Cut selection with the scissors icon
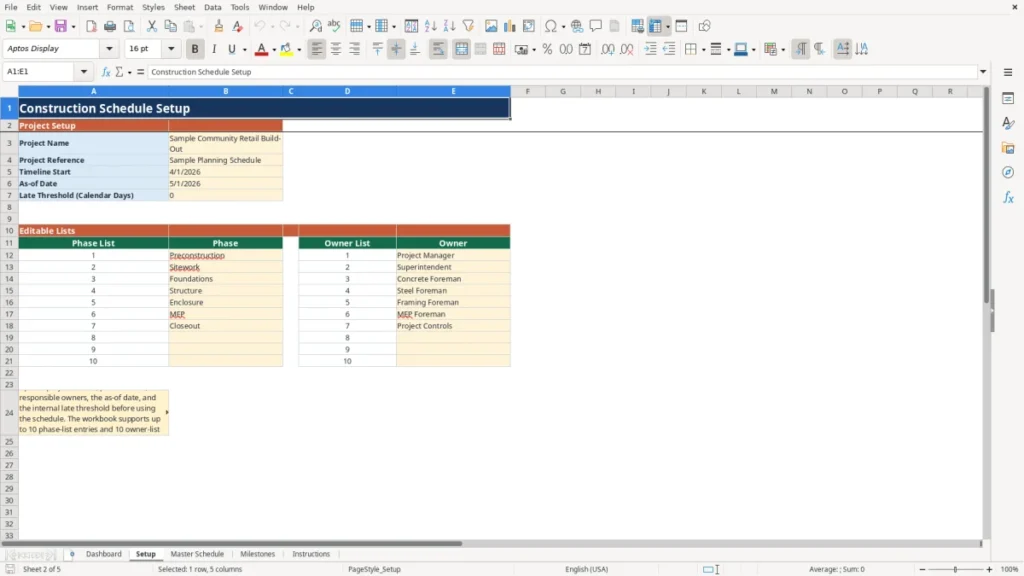The width and height of the screenshot is (1024, 576). (x=152, y=26)
